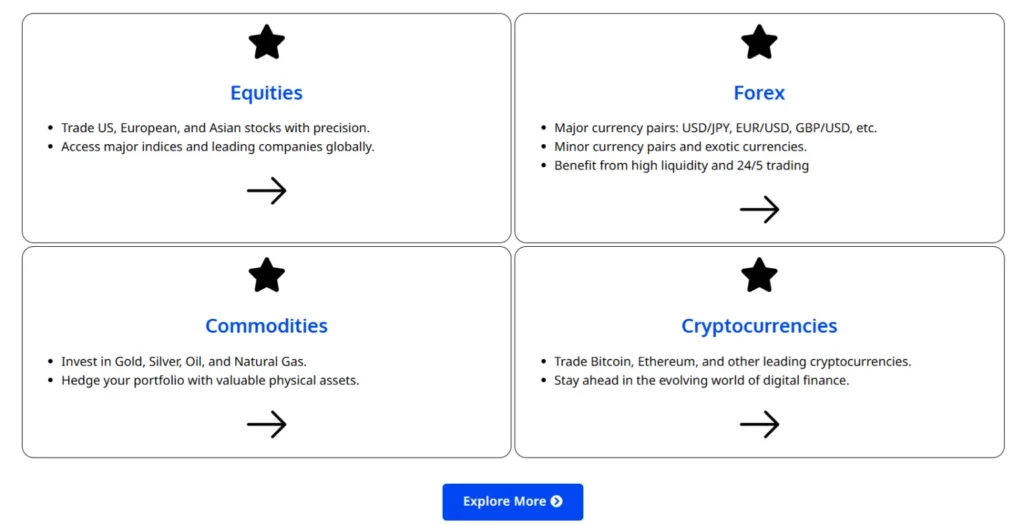The height and width of the screenshot is (525, 1024).
Task: Open the Cryptocurrencies heading link
Action: pos(759,326)
